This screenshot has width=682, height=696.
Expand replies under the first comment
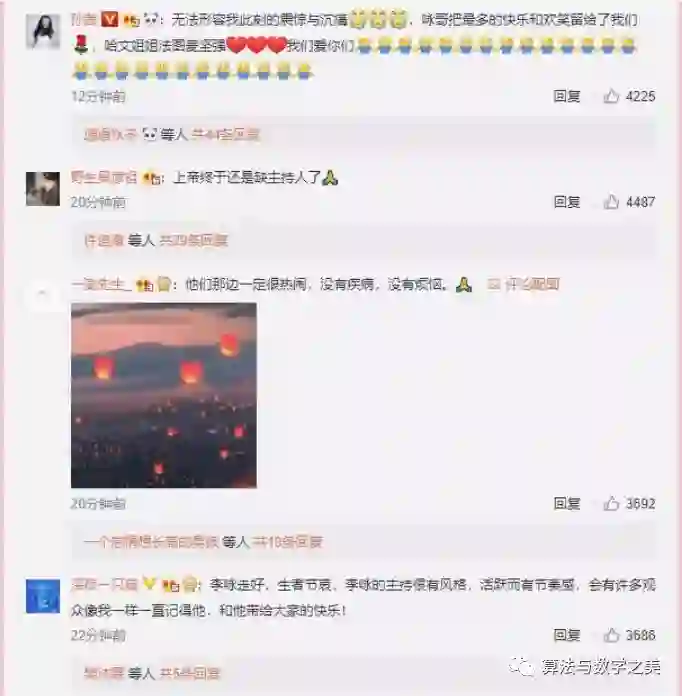coord(225,134)
